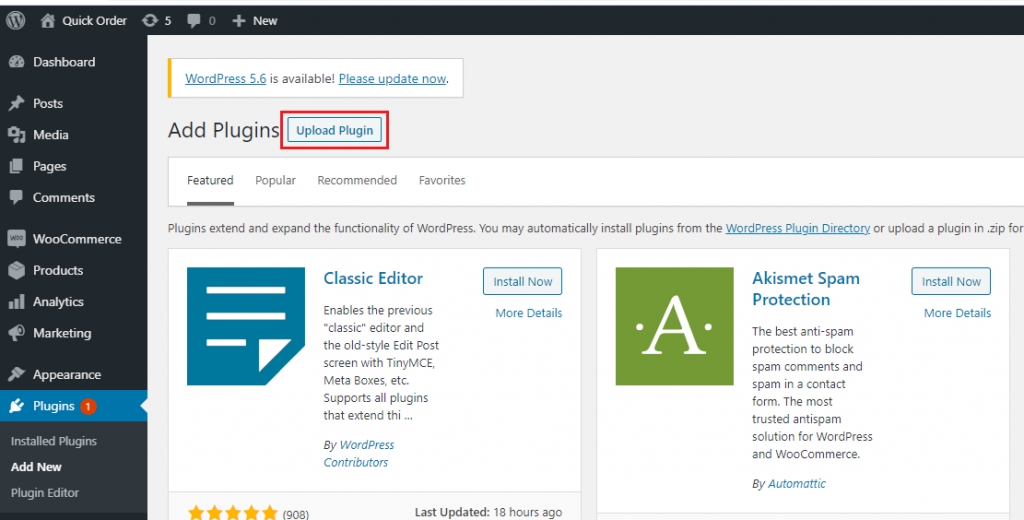Click the WordPress Contributors author link
Image resolution: width=1024 pixels, height=520 pixels.
point(359,453)
